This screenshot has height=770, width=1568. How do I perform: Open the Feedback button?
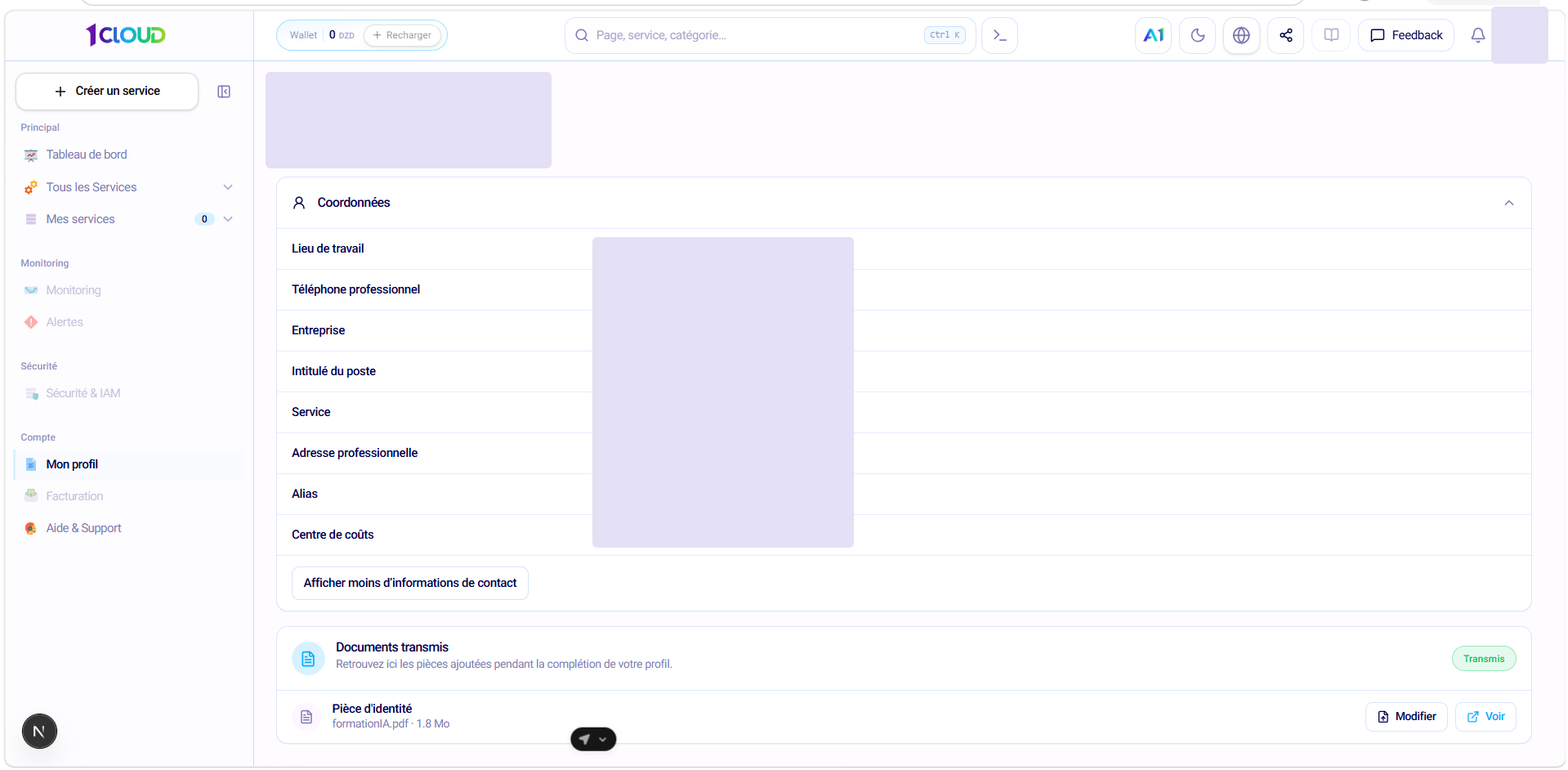tap(1405, 35)
